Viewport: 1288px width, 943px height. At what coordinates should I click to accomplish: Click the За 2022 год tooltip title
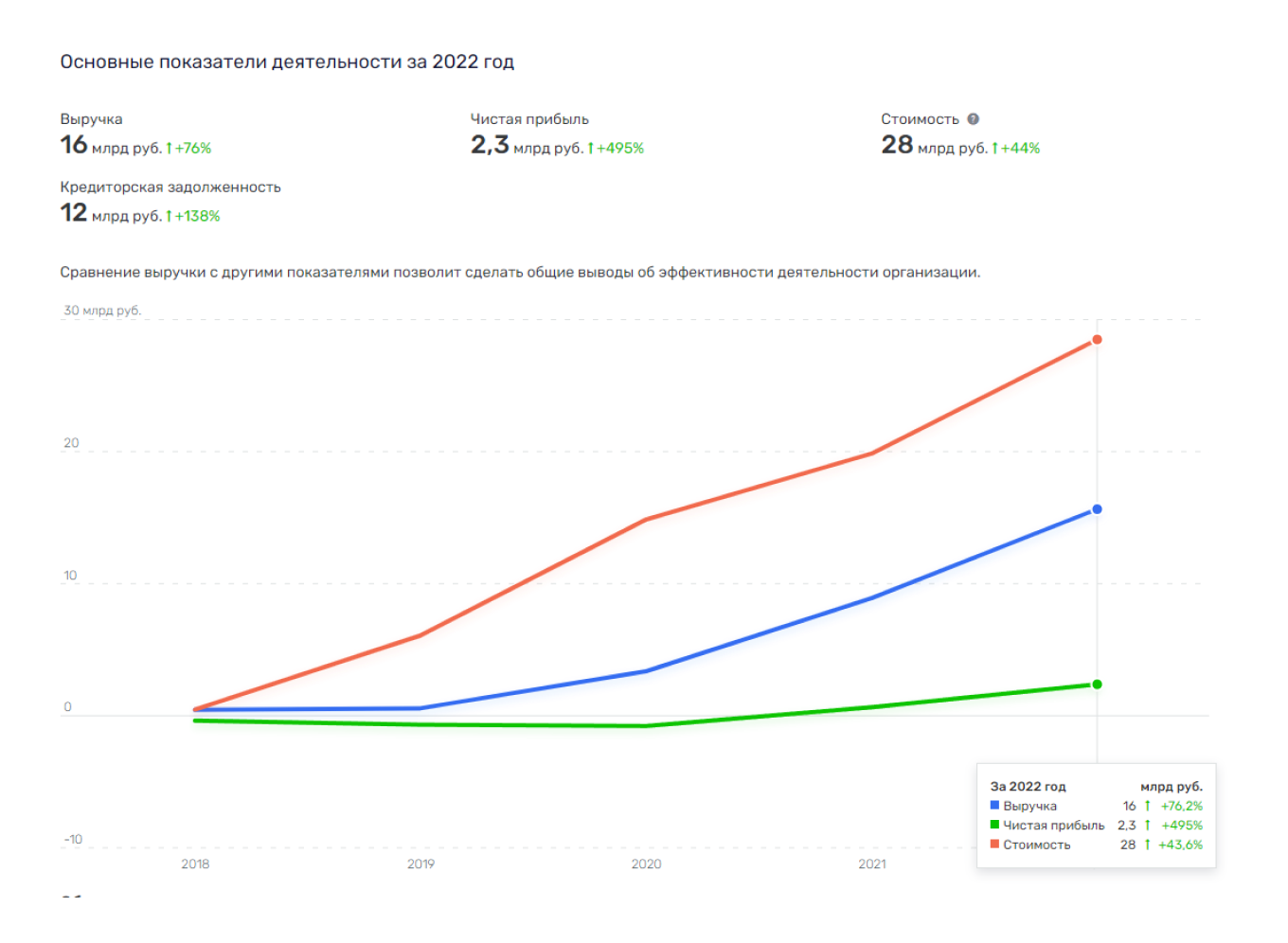(x=1028, y=787)
